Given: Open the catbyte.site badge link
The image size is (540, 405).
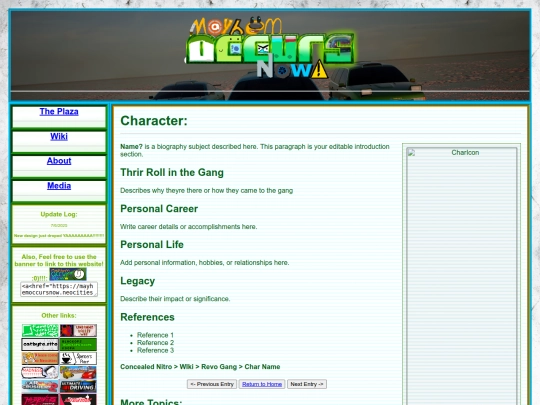Looking at the screenshot, I should tap(40, 344).
